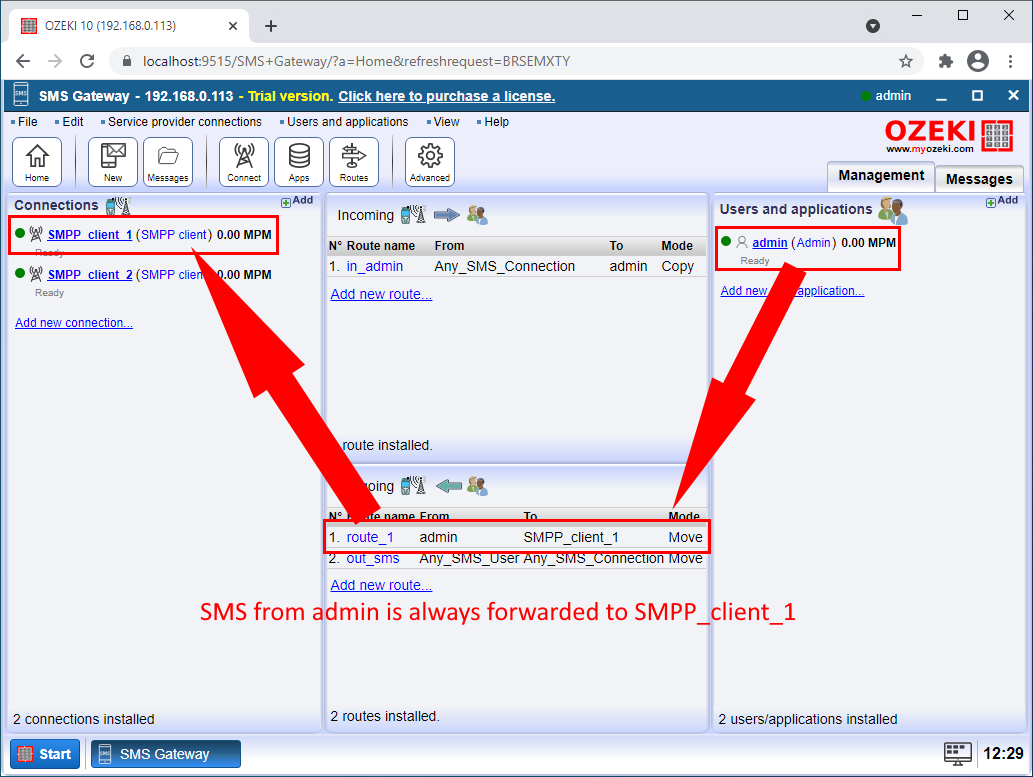The height and width of the screenshot is (777, 1033).
Task: Reload the page with the refresh icon
Action: (x=87, y=61)
